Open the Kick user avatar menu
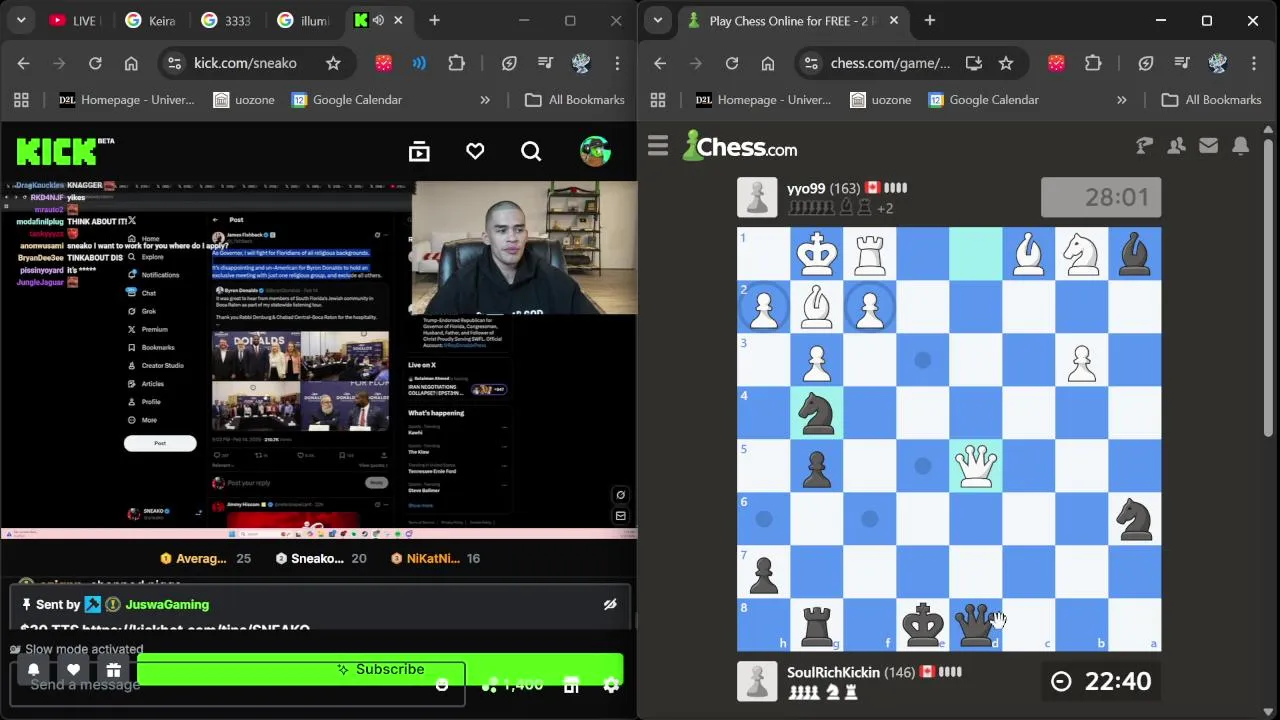1280x720 pixels. (595, 151)
